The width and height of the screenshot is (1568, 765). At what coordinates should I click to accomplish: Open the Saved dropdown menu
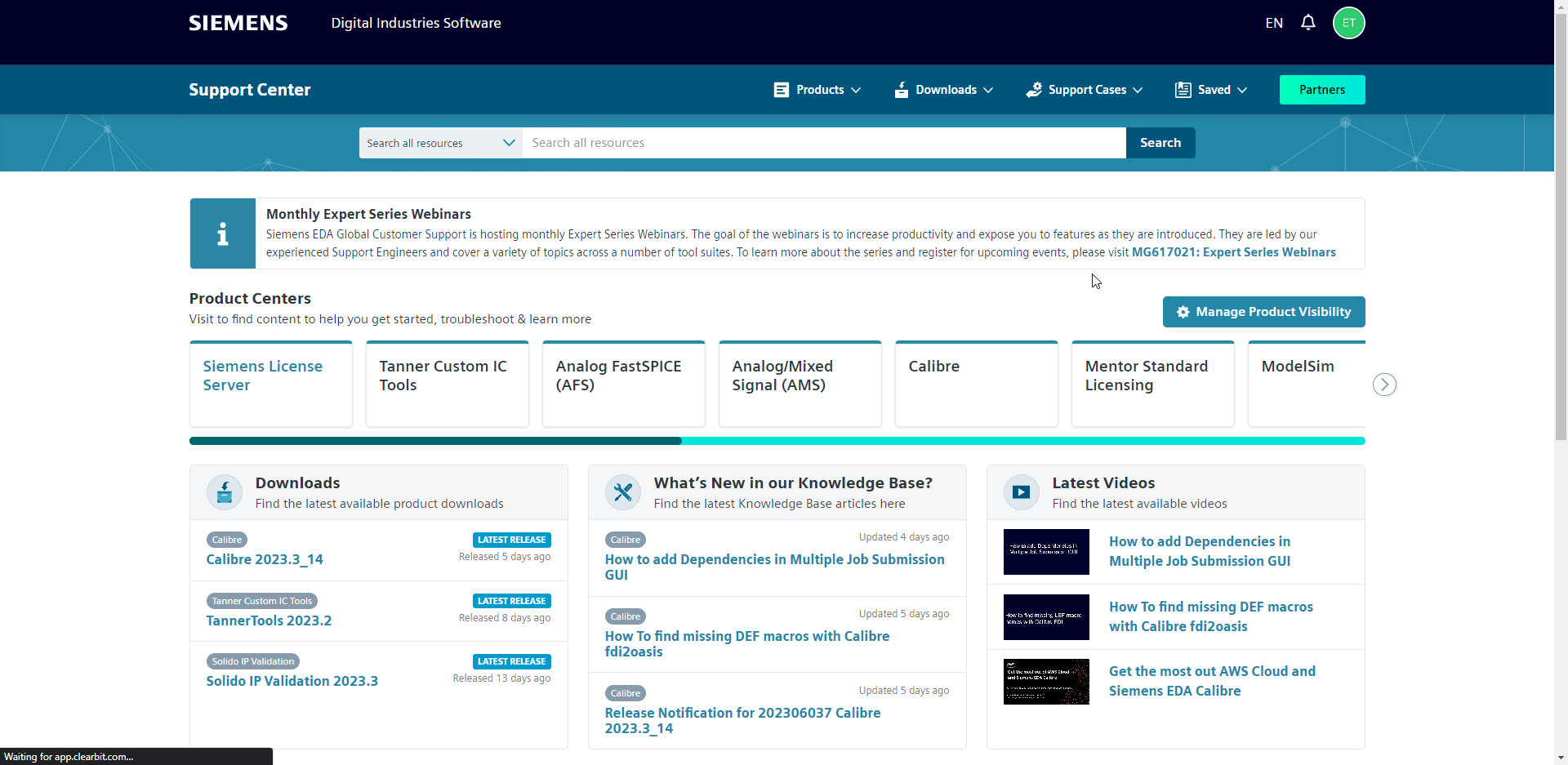click(1211, 90)
